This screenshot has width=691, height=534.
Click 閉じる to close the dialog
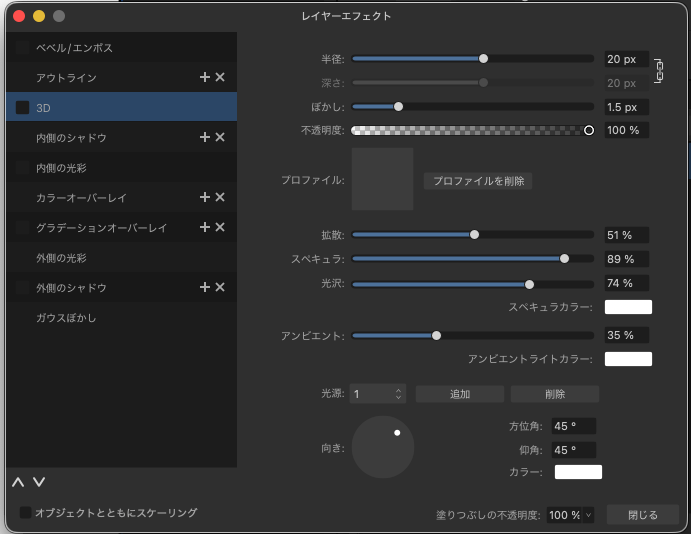click(x=643, y=515)
